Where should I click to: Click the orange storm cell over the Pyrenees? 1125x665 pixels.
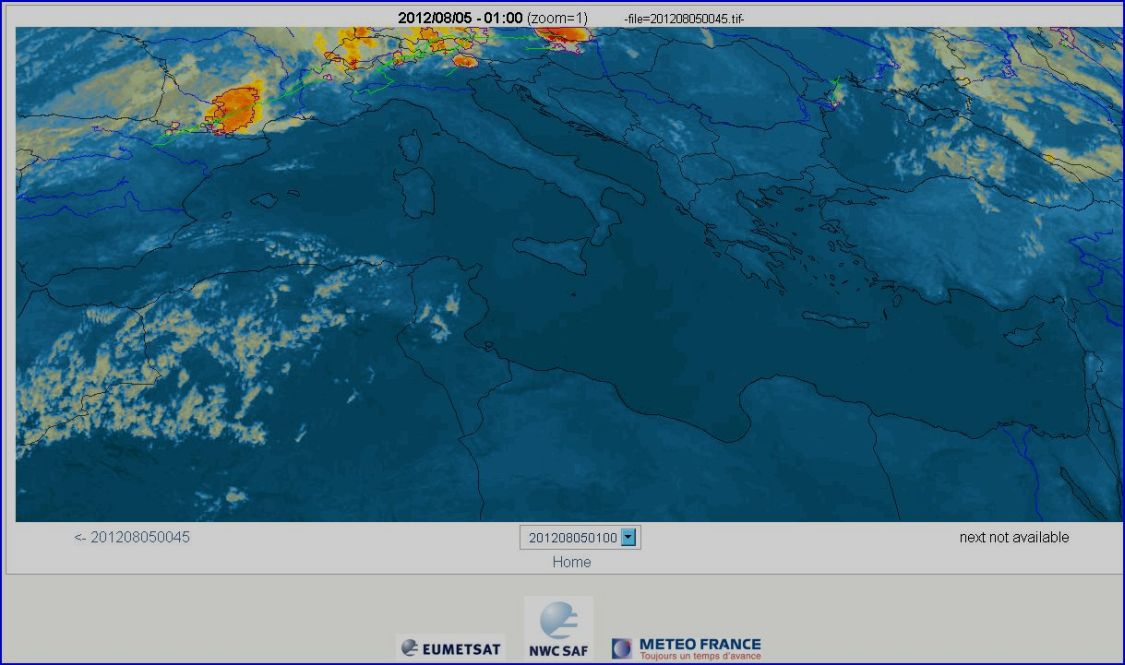234,110
